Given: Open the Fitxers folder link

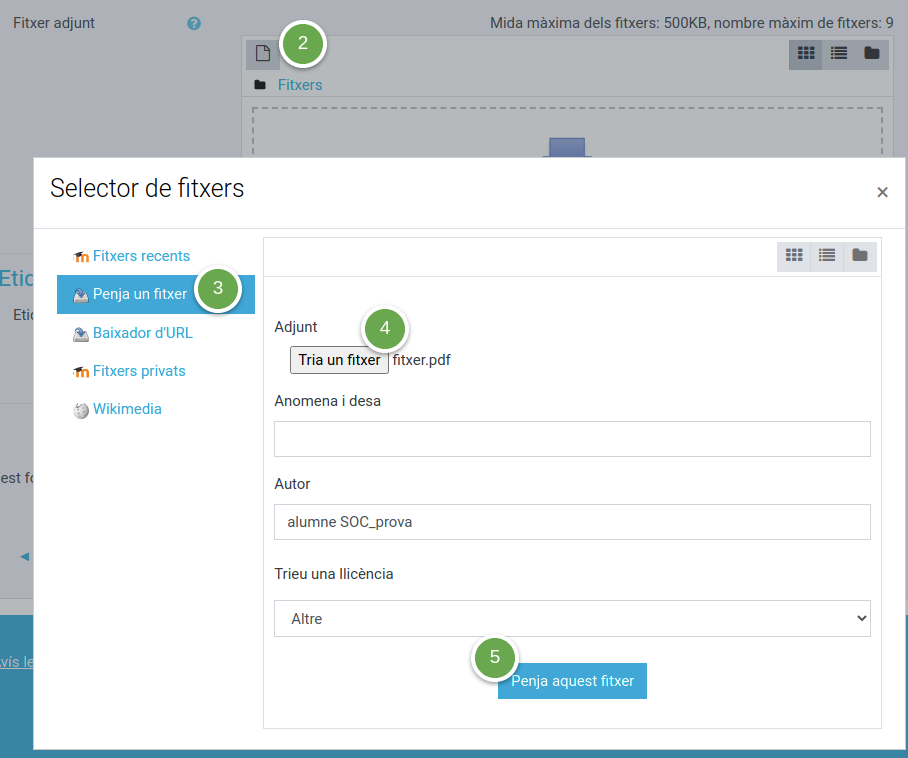Looking at the screenshot, I should [299, 85].
